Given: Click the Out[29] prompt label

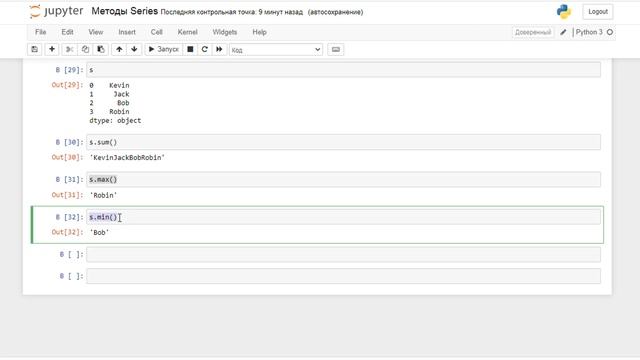Looking at the screenshot, I should click(x=67, y=85).
